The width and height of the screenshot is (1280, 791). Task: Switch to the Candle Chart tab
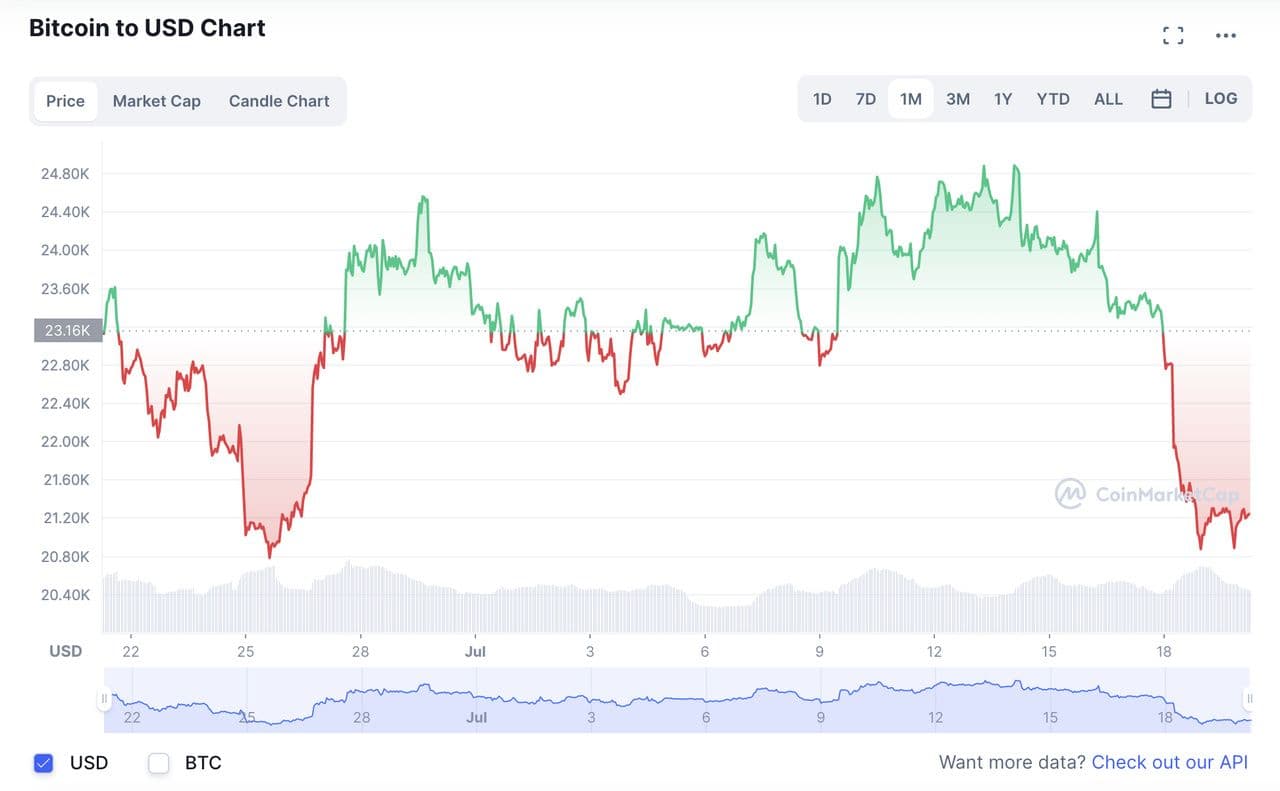(279, 101)
